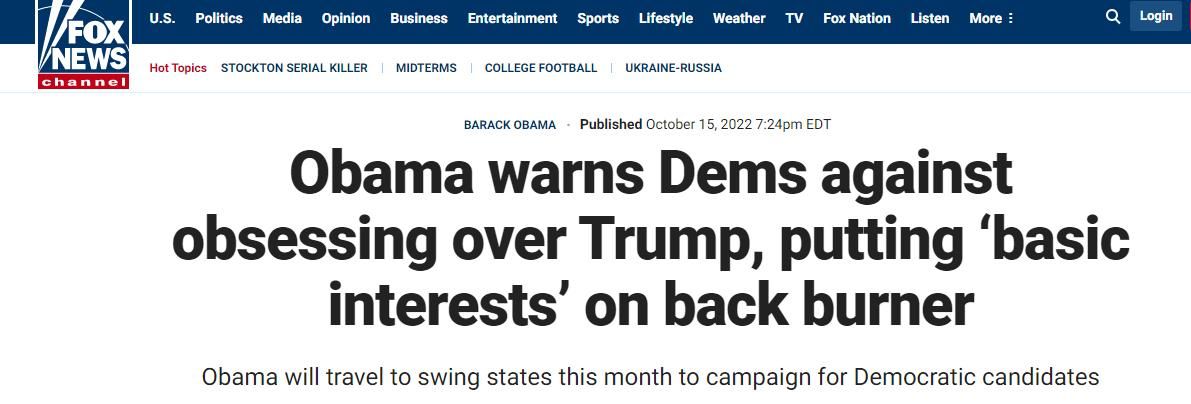Screen dimensions: 1191x404
Task: Click the Barack Obama category tag
Action: click(510, 125)
